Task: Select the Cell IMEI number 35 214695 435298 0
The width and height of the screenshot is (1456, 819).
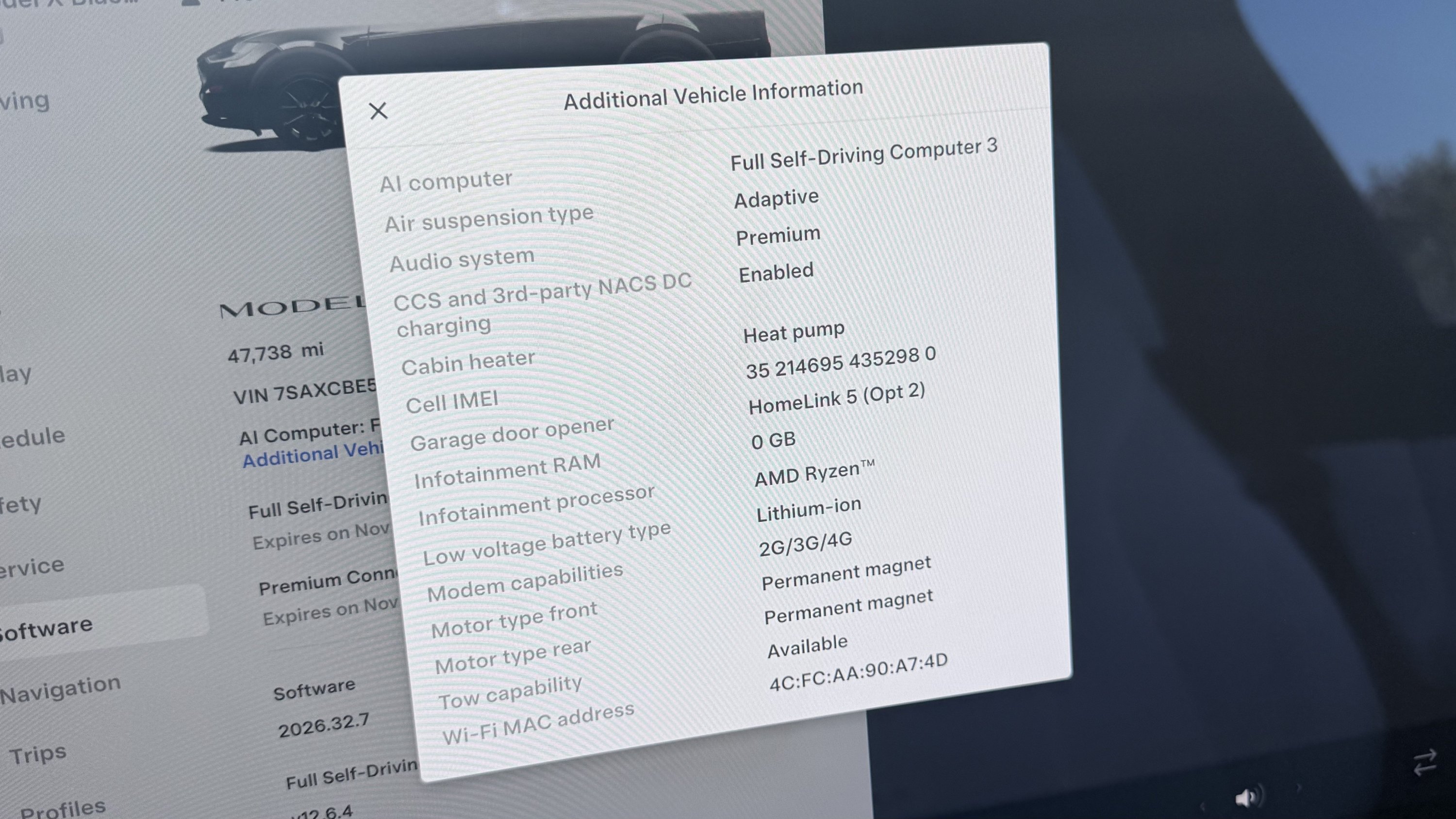Action: (841, 362)
